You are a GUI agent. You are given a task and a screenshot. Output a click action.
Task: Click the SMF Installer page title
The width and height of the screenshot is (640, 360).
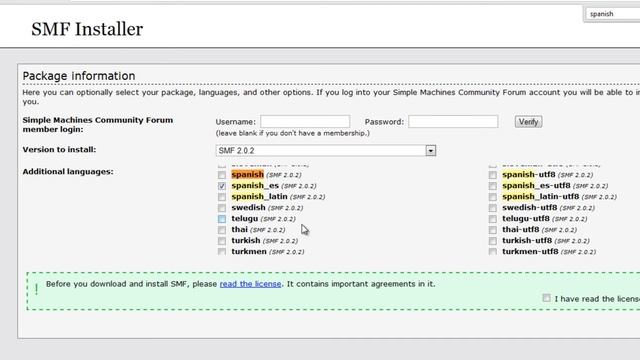click(87, 29)
